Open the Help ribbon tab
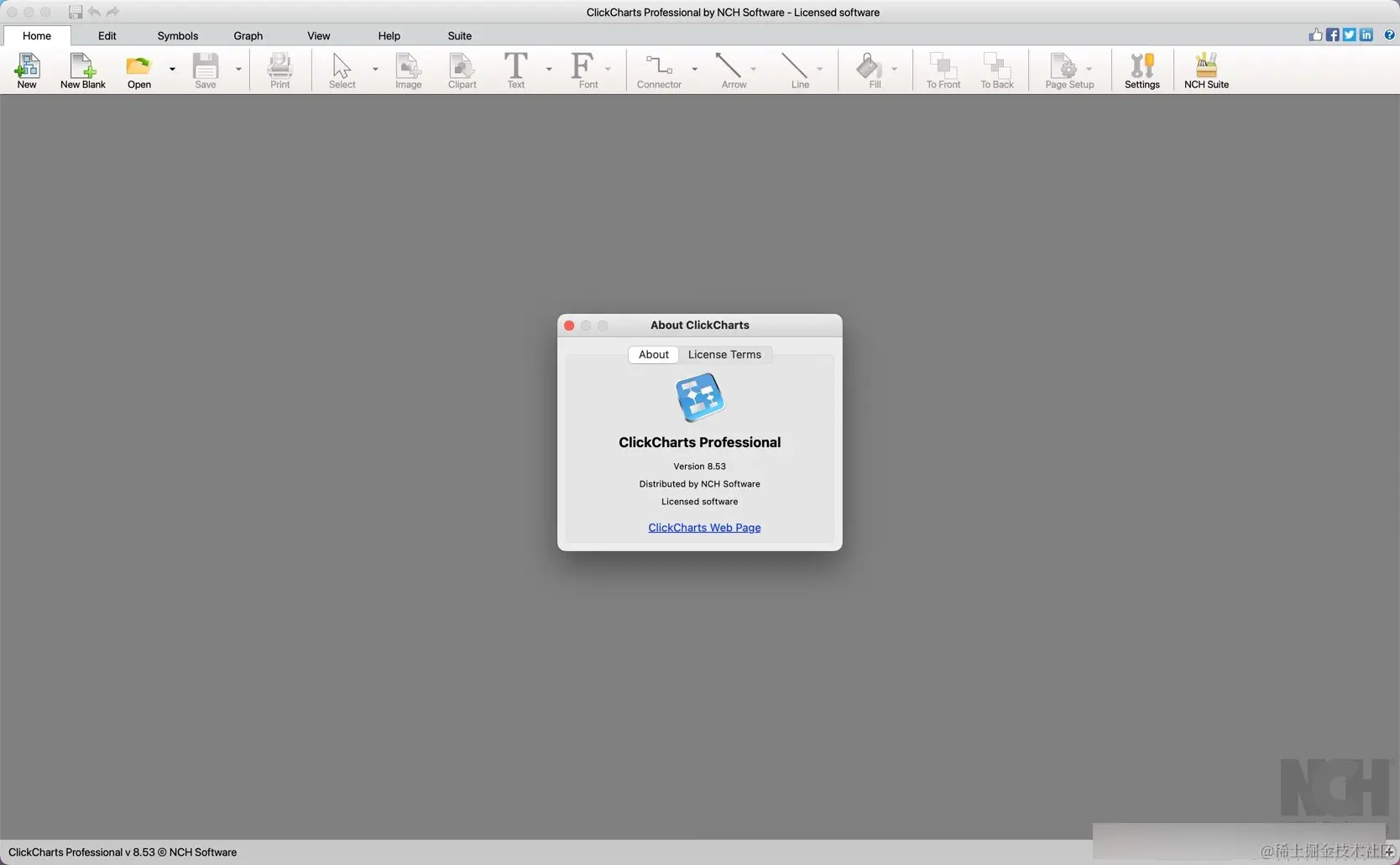The height and width of the screenshot is (865, 1400). [389, 35]
